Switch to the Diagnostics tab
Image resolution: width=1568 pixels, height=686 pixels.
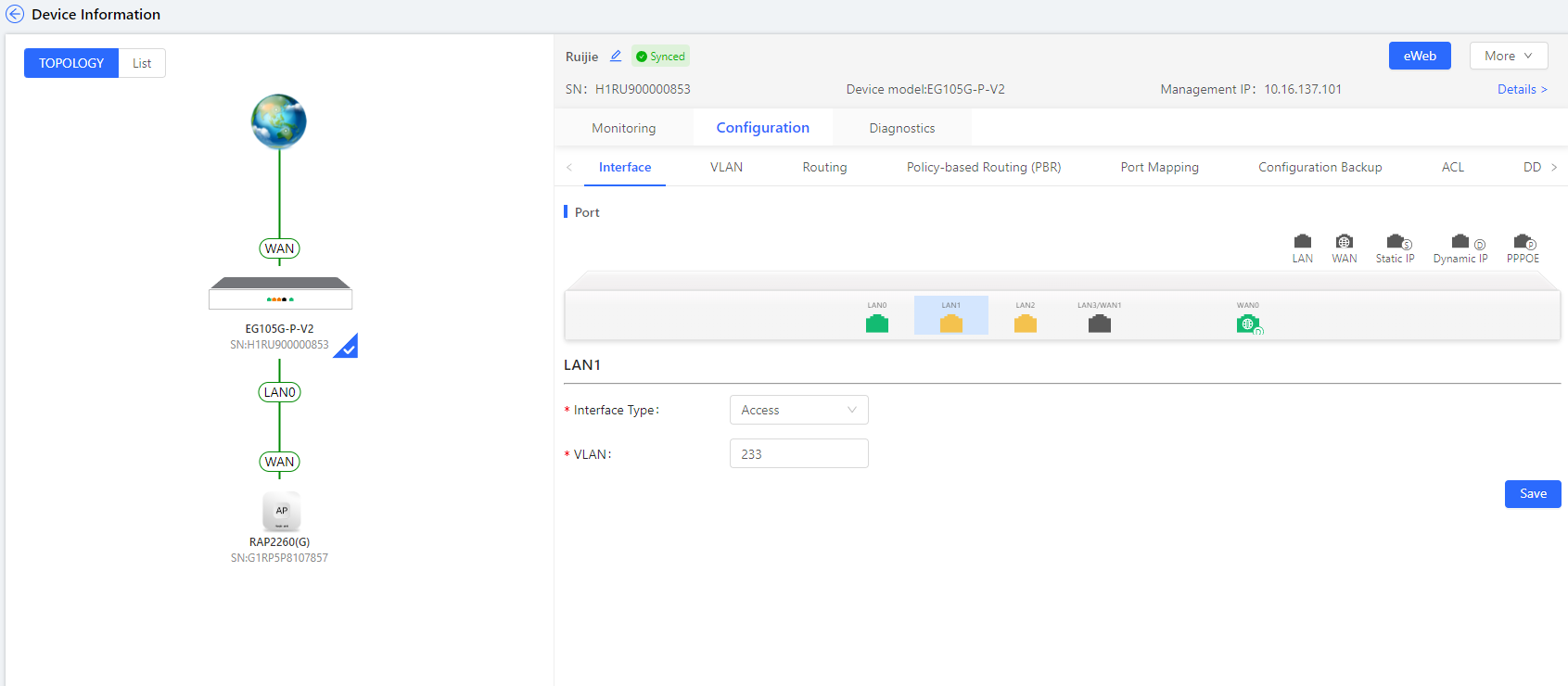click(901, 128)
